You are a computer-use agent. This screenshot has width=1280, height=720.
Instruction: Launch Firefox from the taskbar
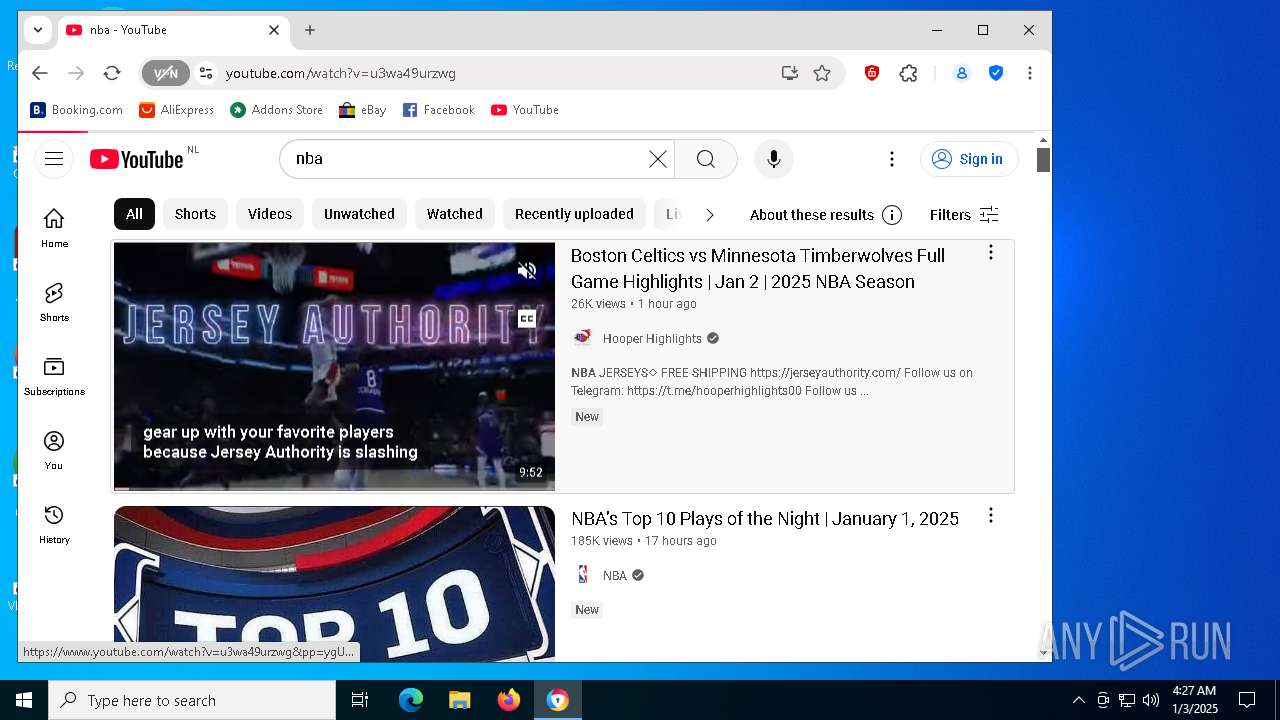509,700
